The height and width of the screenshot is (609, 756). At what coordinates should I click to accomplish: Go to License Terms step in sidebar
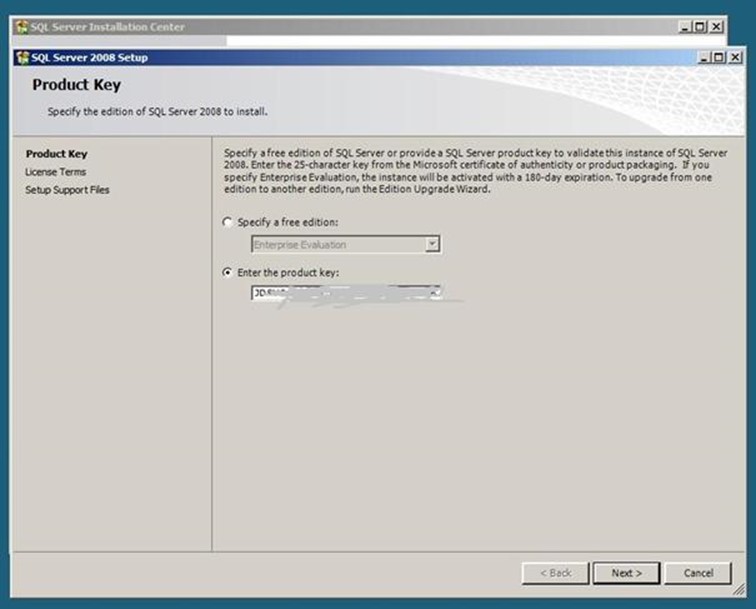pos(56,172)
